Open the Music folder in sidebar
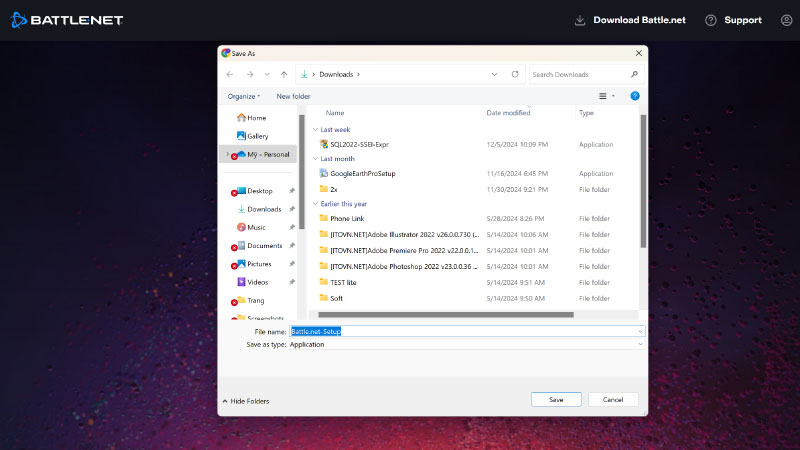This screenshot has width=800, height=450. point(256,227)
